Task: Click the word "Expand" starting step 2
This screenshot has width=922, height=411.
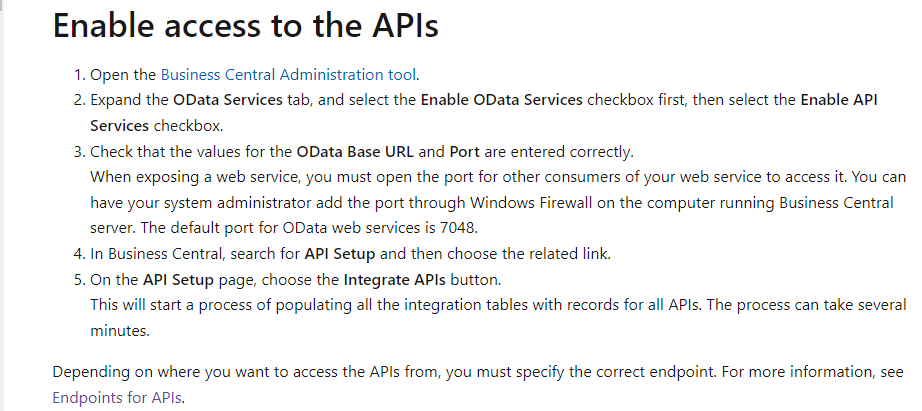Action: pos(117,100)
